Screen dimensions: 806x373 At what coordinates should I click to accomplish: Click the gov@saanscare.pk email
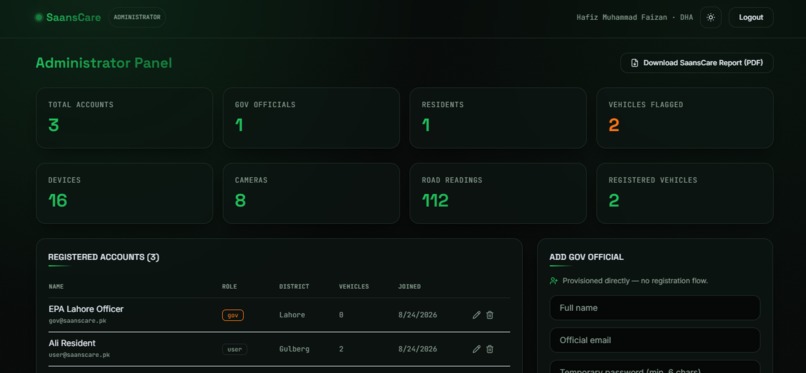[78, 321]
